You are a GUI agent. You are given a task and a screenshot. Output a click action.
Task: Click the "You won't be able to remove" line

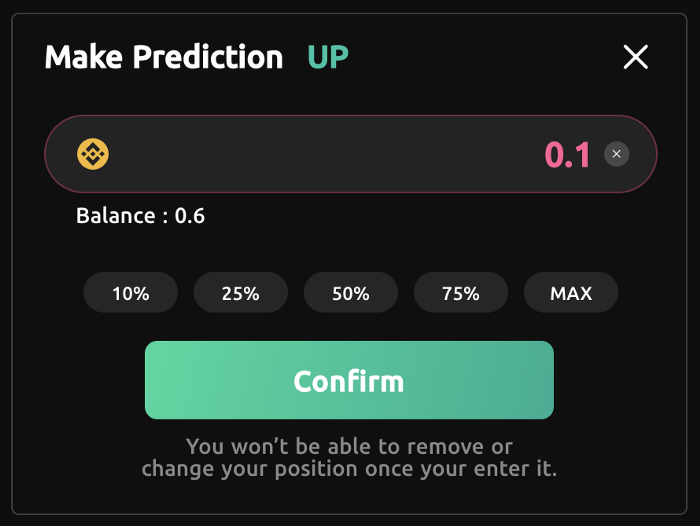point(350,447)
